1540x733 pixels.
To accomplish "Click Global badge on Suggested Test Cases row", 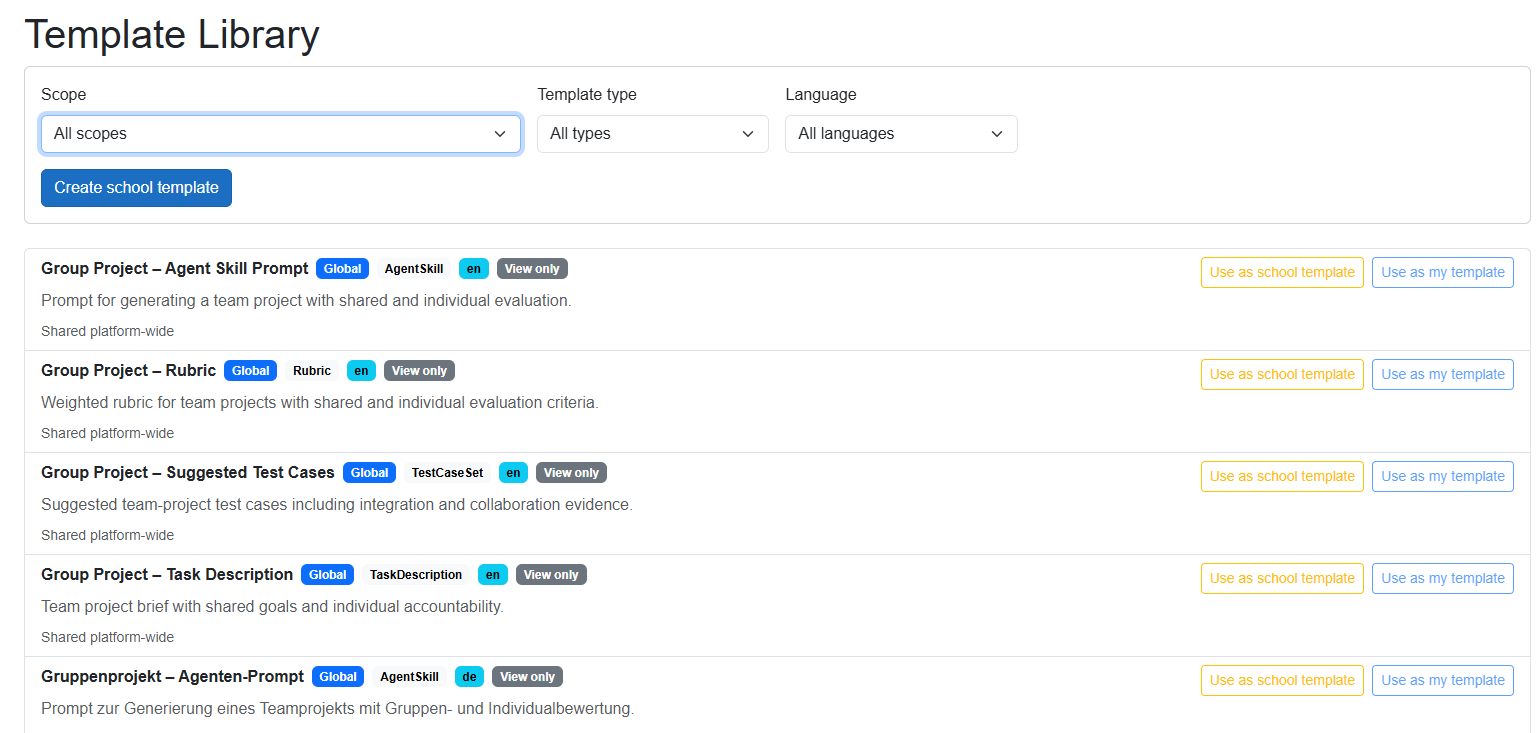I will pos(369,473).
